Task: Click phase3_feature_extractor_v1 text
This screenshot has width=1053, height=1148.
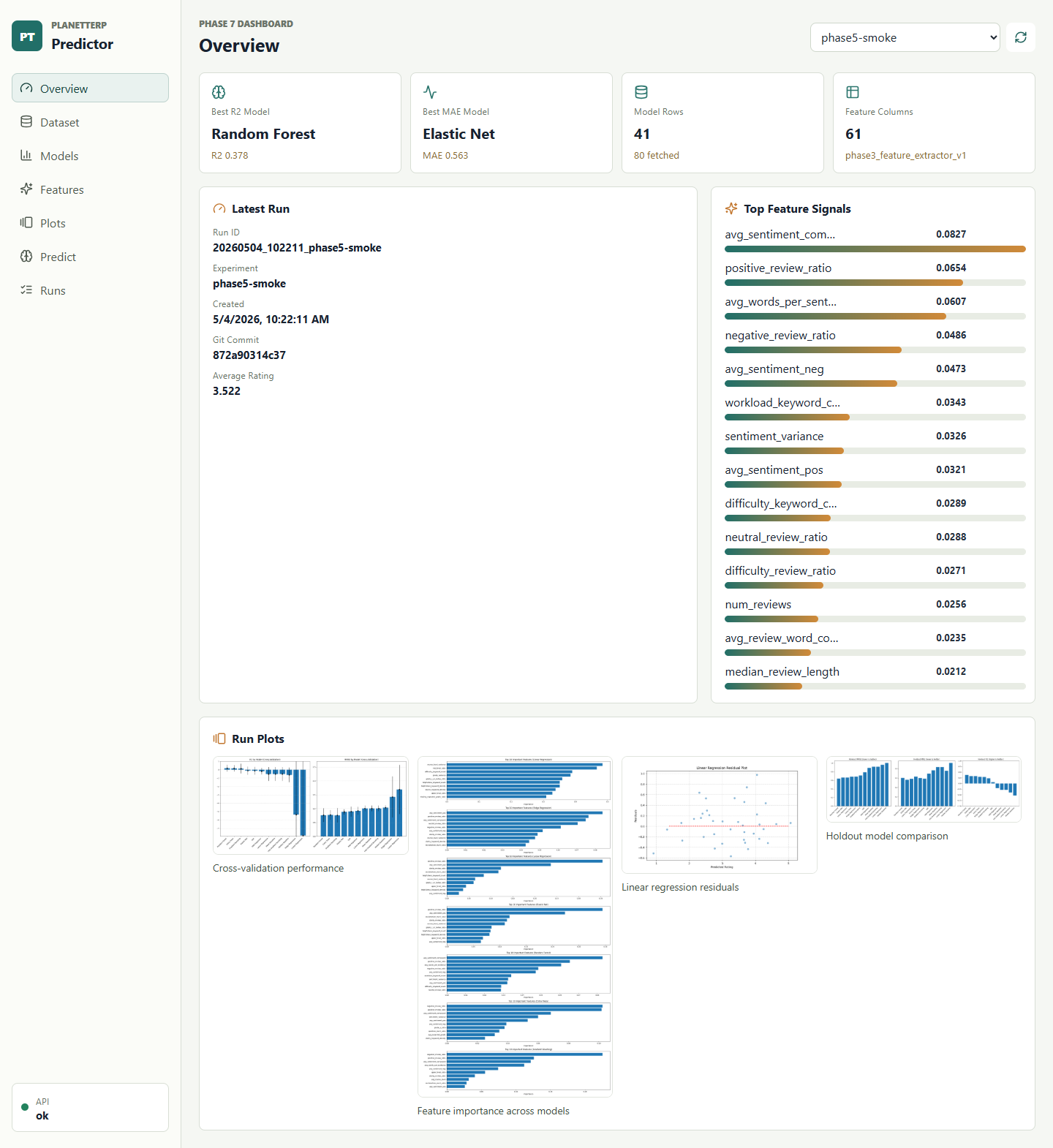Action: pos(905,155)
